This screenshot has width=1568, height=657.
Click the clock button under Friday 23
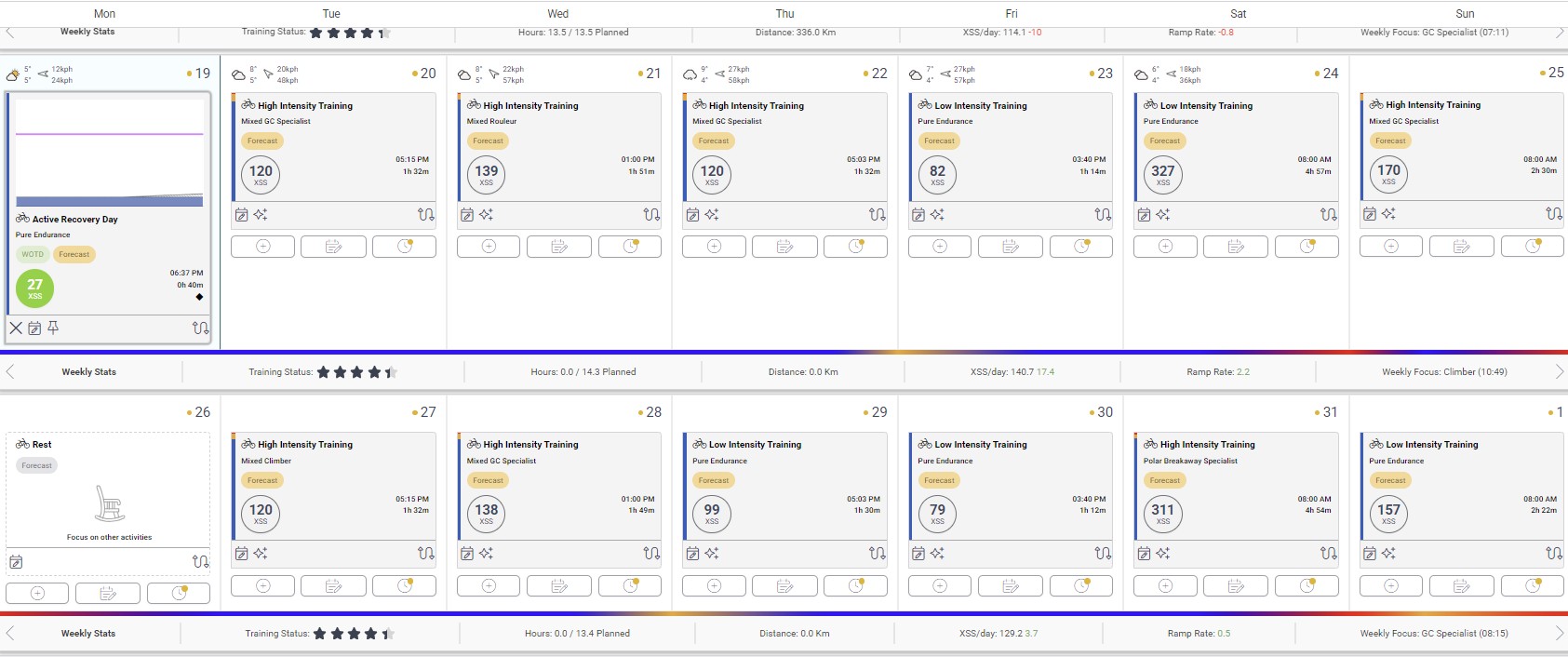(x=1080, y=247)
